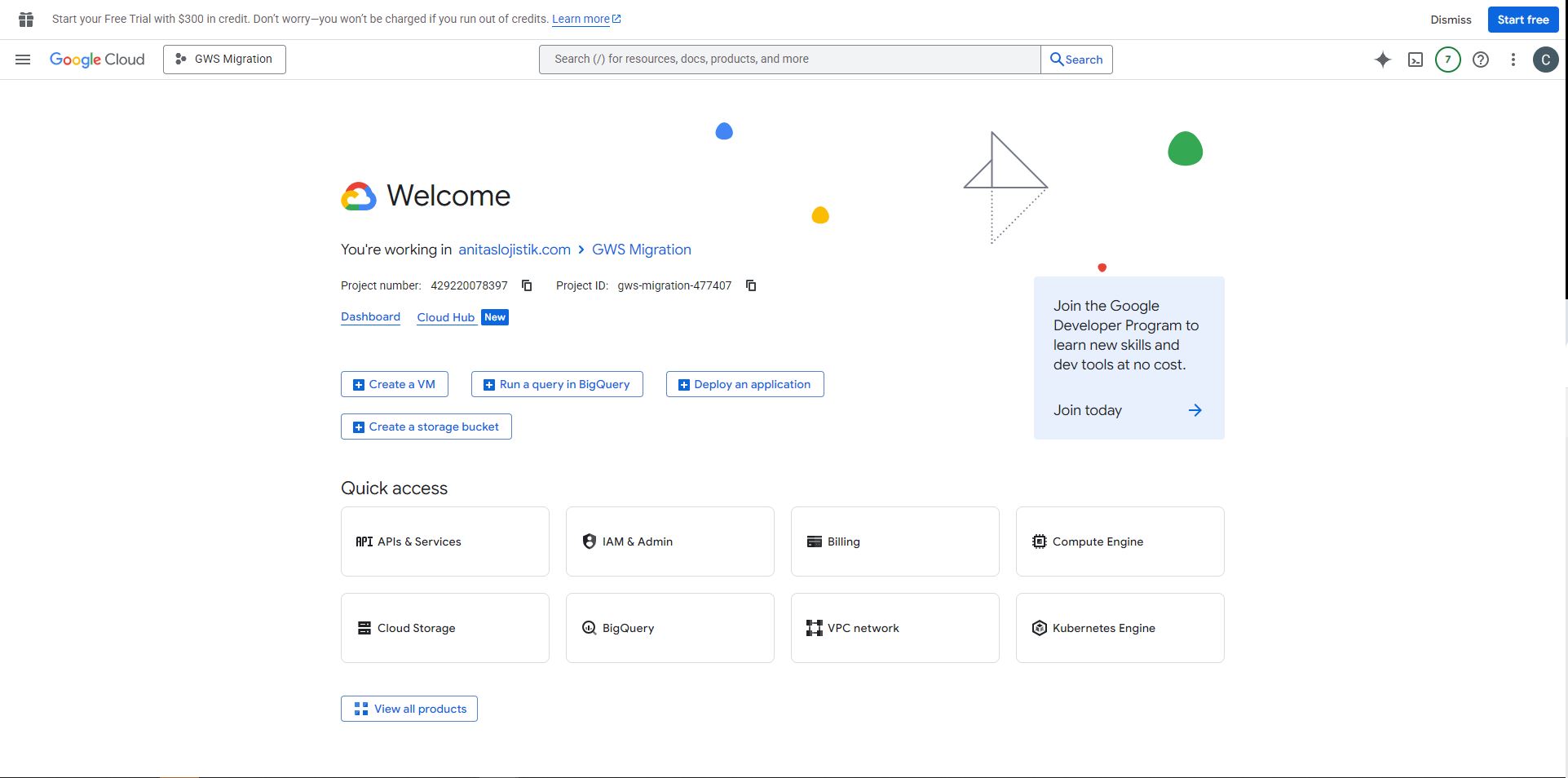Copy the project number to clipboard

(x=527, y=285)
